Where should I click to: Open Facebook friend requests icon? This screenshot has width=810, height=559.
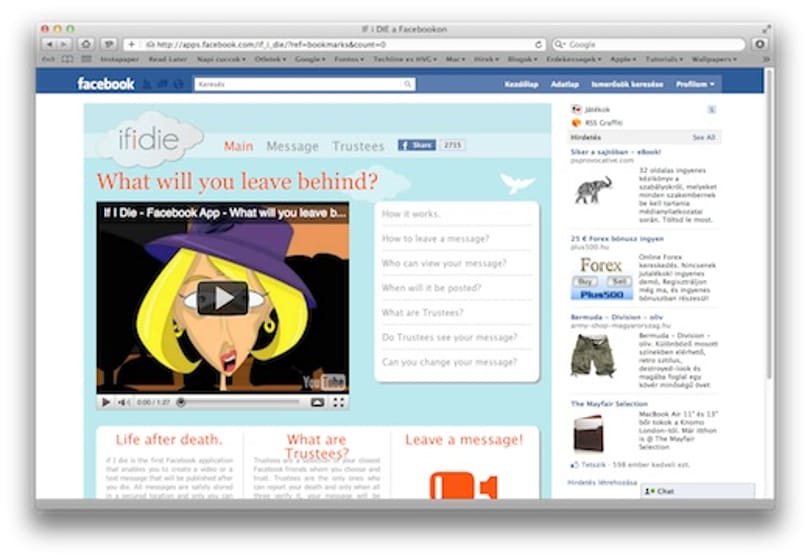[x=147, y=84]
